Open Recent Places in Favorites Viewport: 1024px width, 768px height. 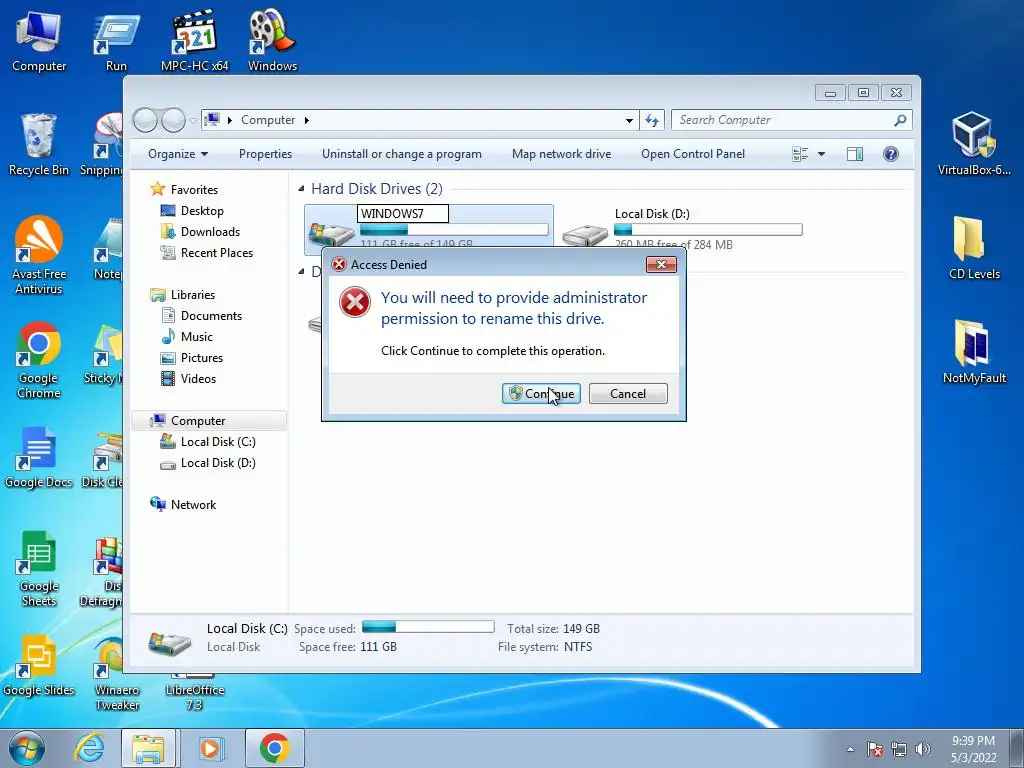coord(216,253)
